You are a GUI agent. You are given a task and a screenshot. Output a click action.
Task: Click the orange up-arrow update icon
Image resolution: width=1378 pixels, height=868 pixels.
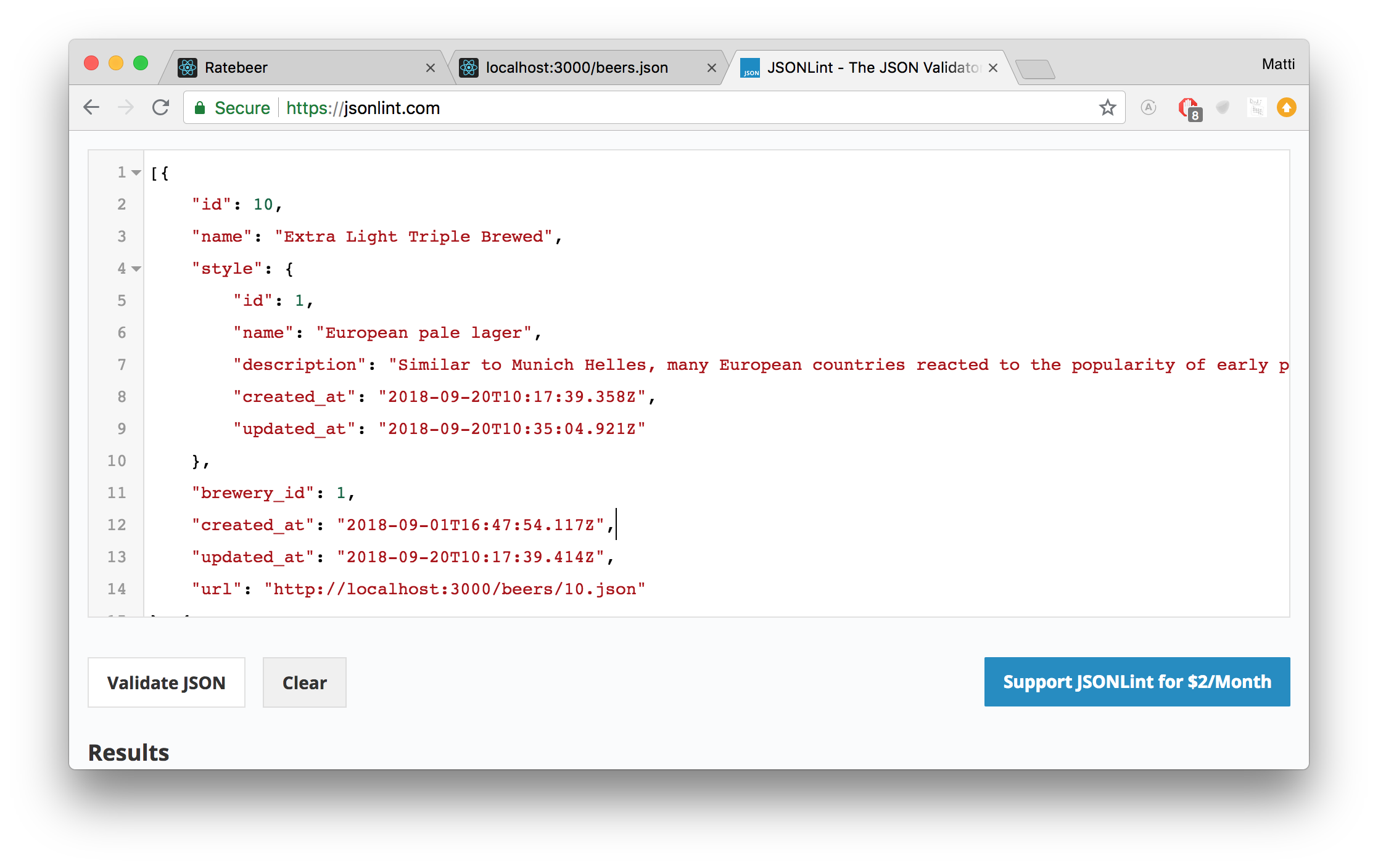[1287, 108]
